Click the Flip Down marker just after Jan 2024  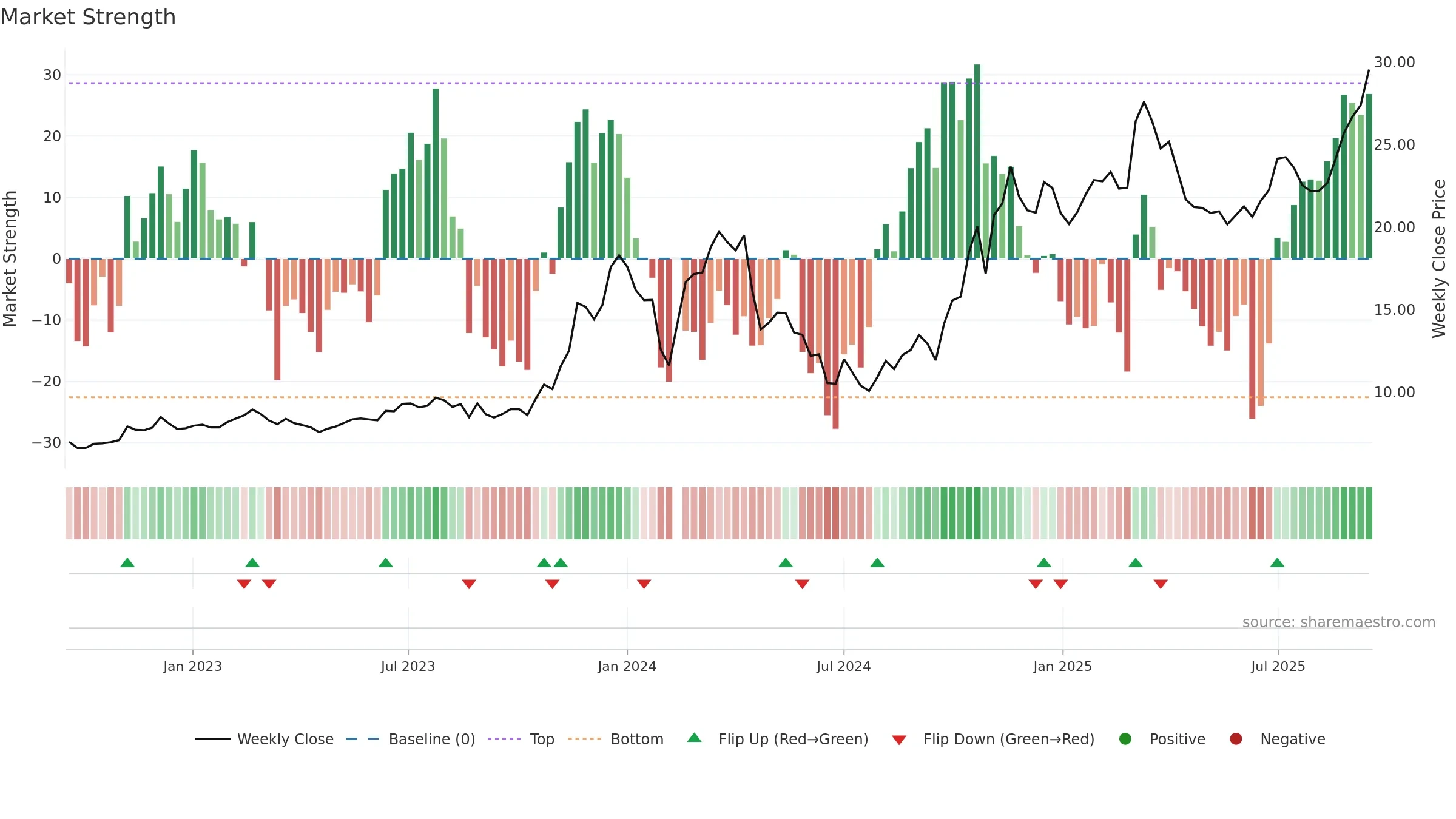tap(644, 584)
